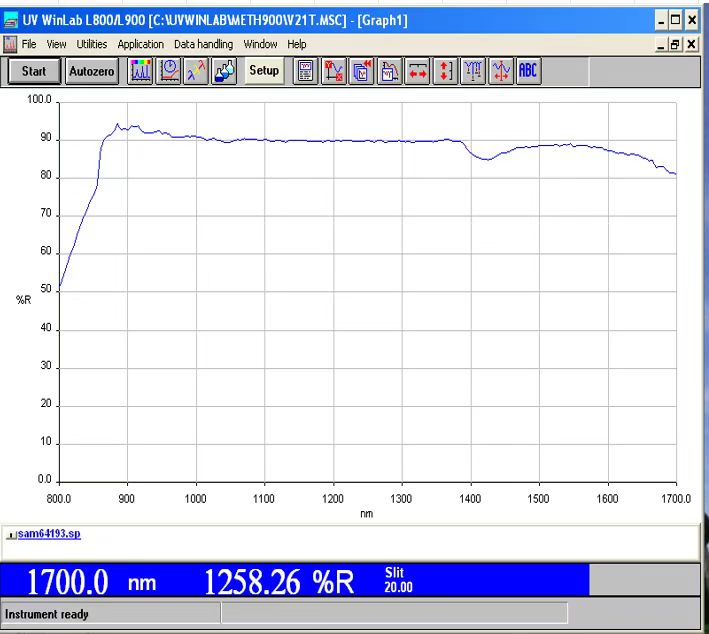Screen dimensions: 709x634
Task: Click the app icon in title bar
Action: coord(10,20)
